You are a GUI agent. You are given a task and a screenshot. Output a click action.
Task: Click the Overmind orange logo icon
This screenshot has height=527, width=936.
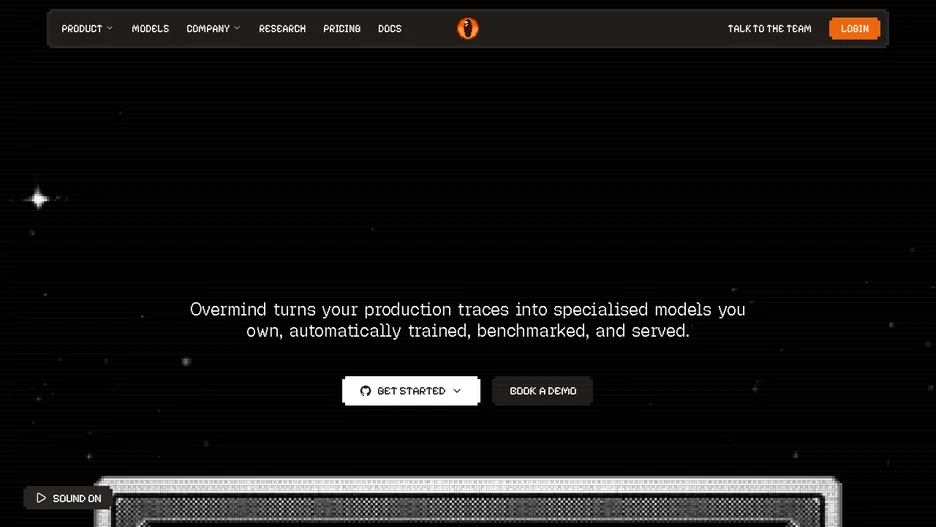point(467,28)
